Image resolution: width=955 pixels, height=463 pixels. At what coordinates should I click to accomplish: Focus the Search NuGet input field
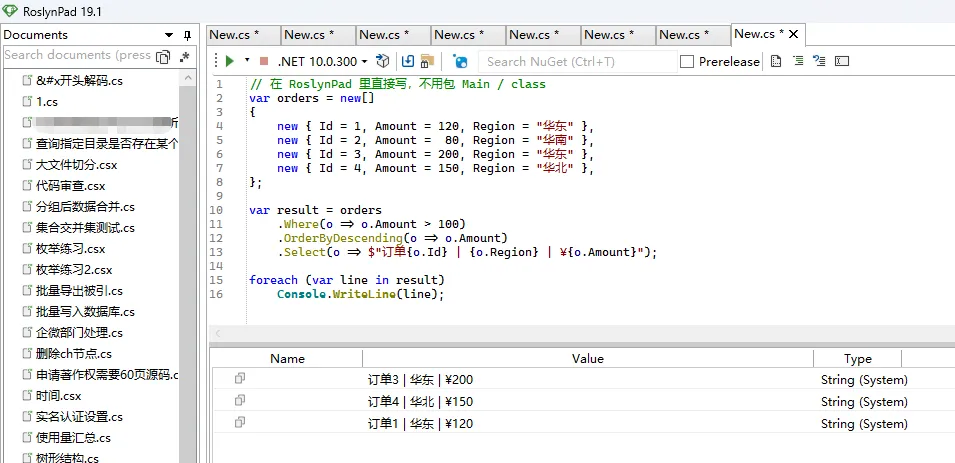578,62
